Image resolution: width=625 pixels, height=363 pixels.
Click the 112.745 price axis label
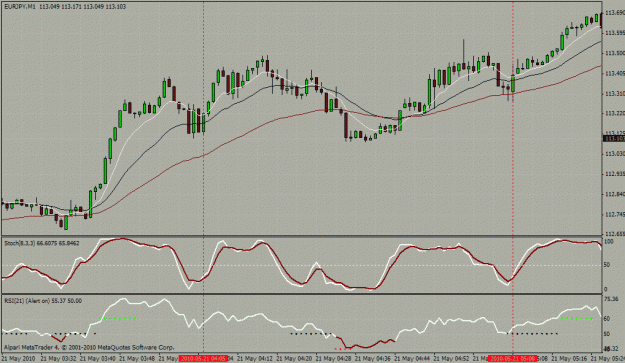click(x=615, y=214)
